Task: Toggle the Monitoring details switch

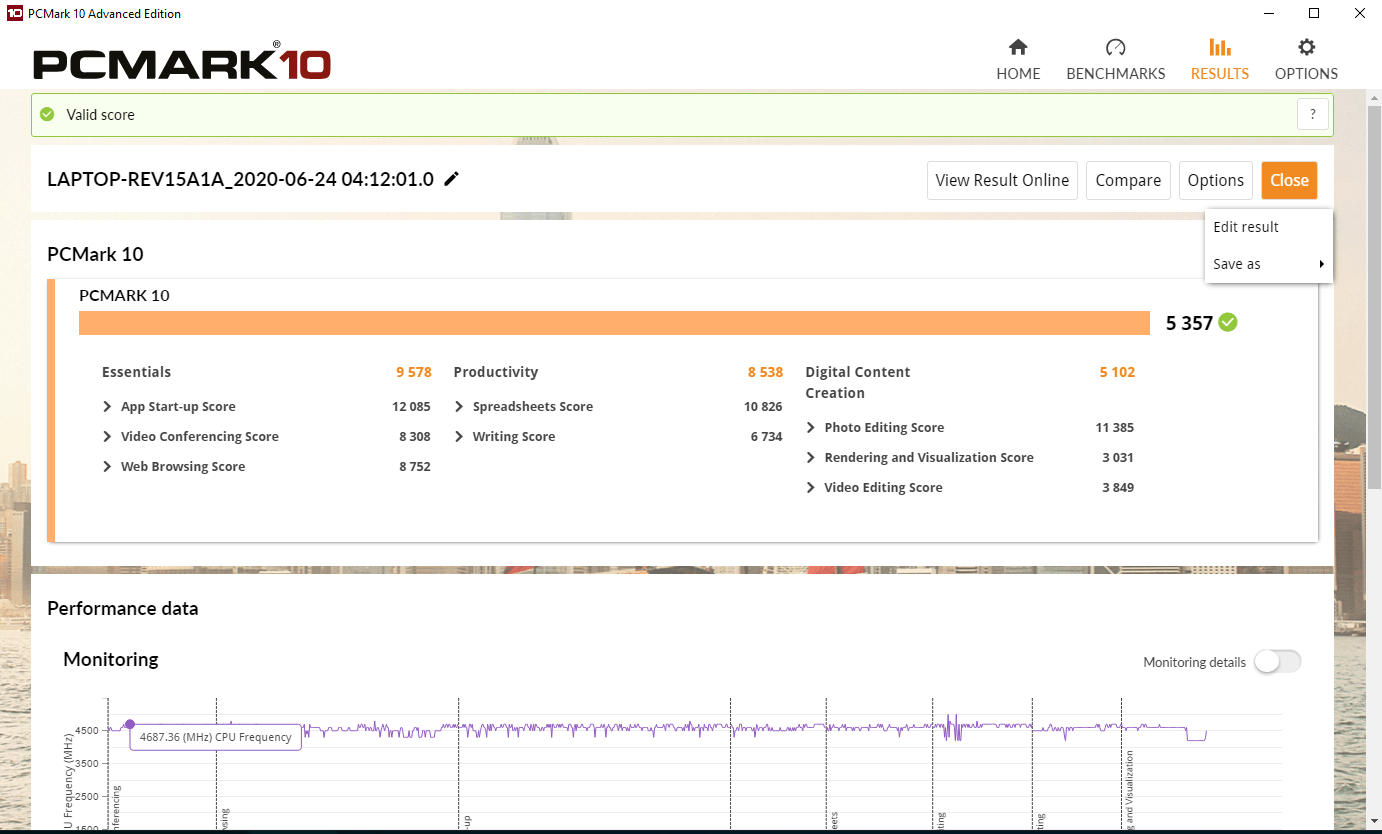Action: 1277,661
